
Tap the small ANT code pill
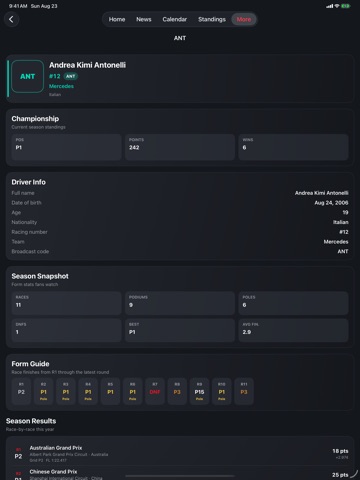tap(70, 76)
